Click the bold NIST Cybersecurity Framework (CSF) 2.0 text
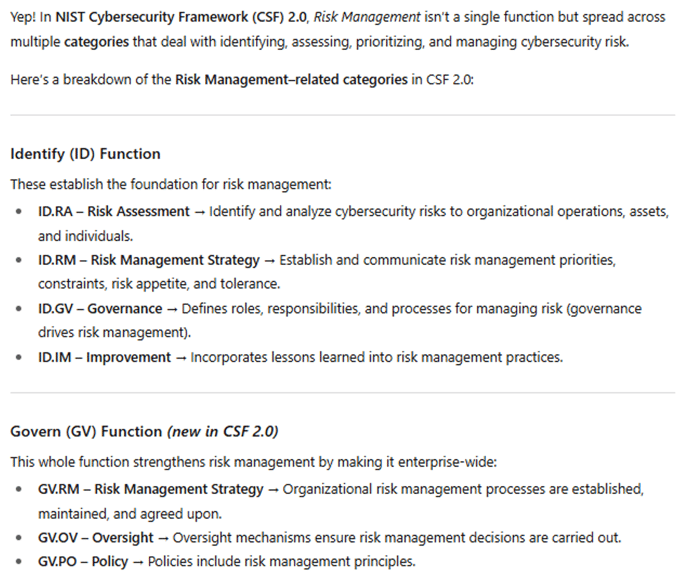 181,17
